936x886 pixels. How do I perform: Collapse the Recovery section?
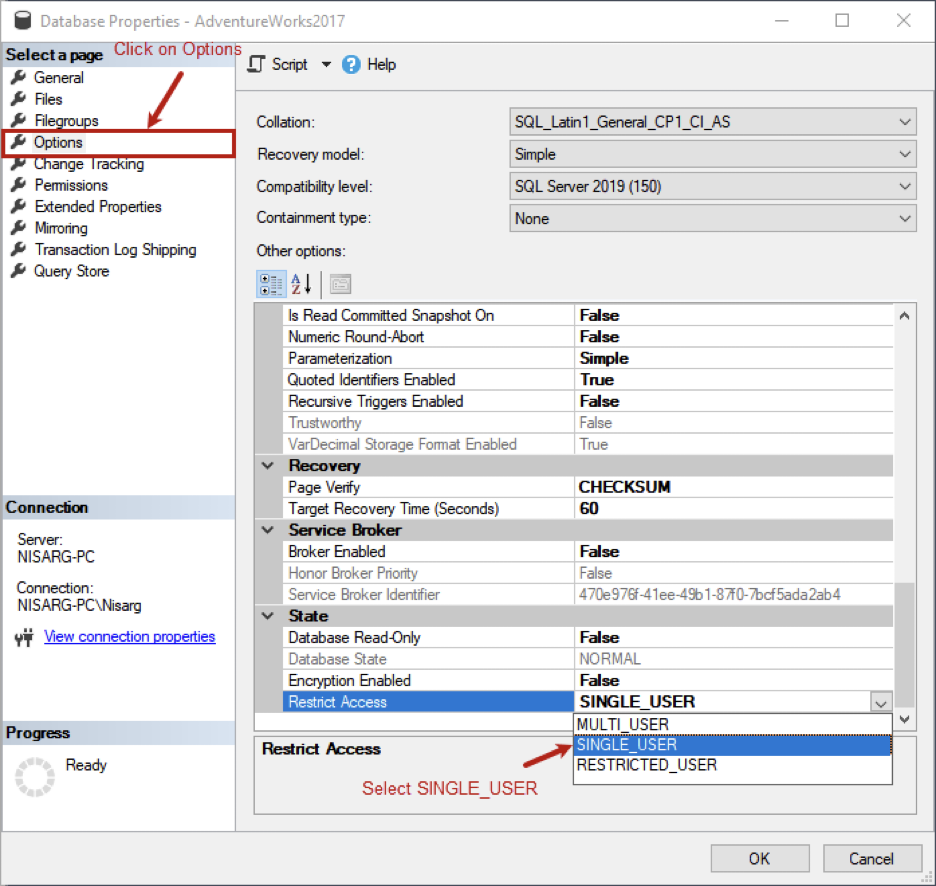[x=267, y=466]
